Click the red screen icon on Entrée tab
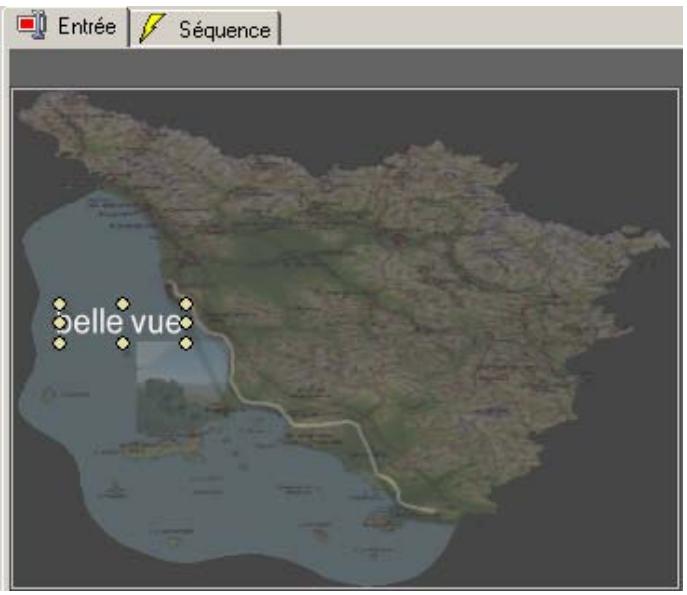 click(32, 25)
